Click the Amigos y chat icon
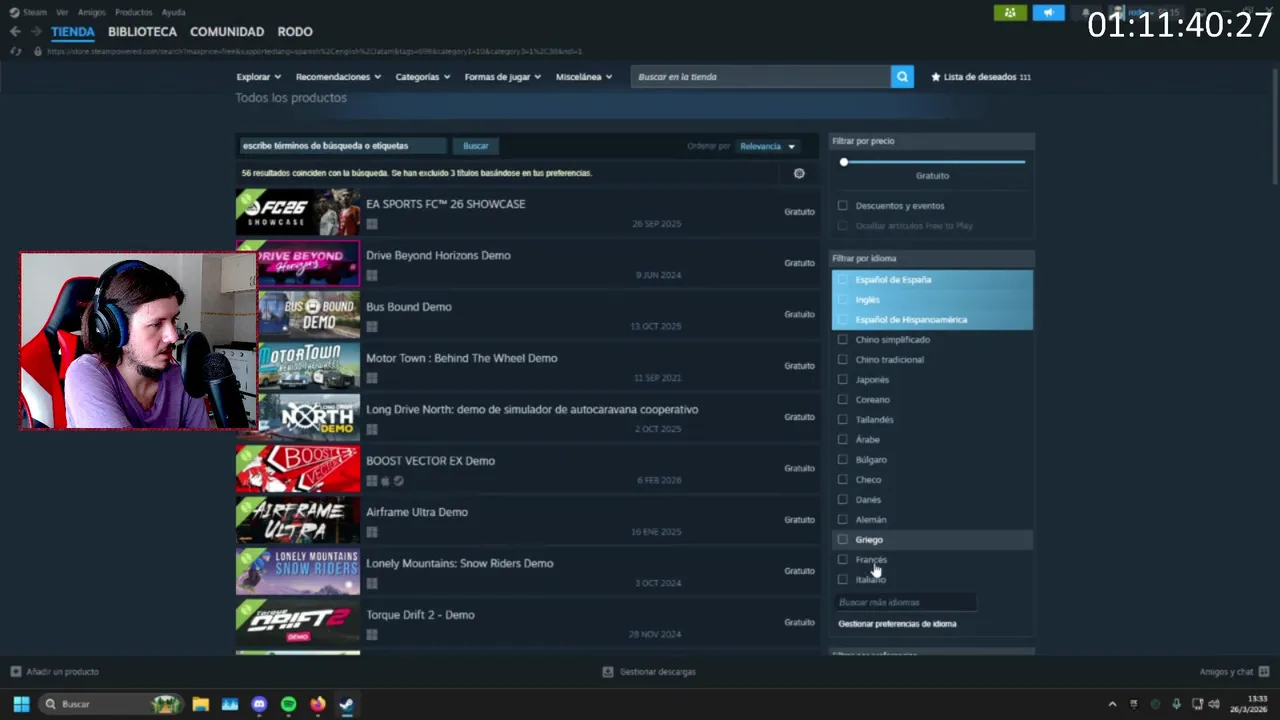Screen dimensions: 1280x720 coord(1264,672)
